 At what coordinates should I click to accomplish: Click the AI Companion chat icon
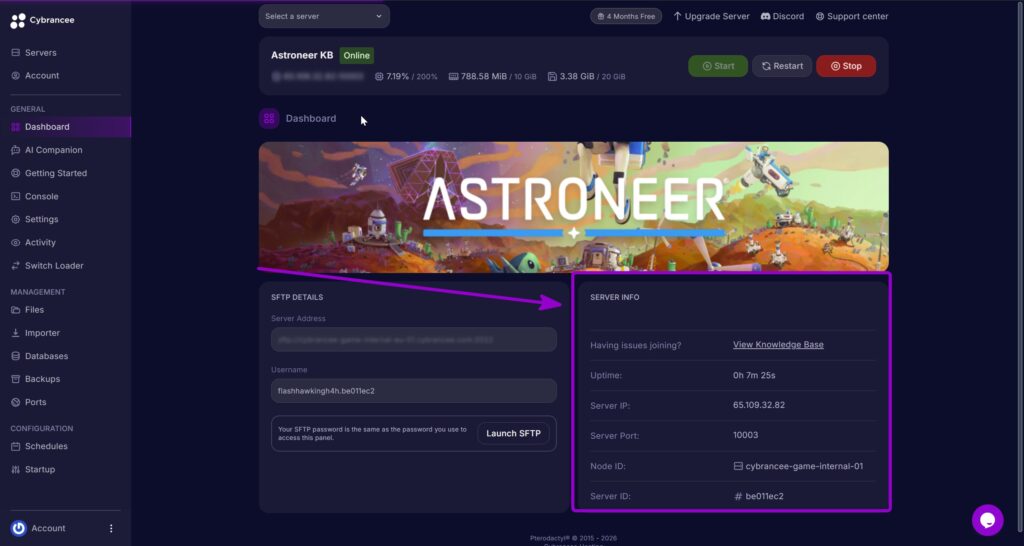(16, 150)
